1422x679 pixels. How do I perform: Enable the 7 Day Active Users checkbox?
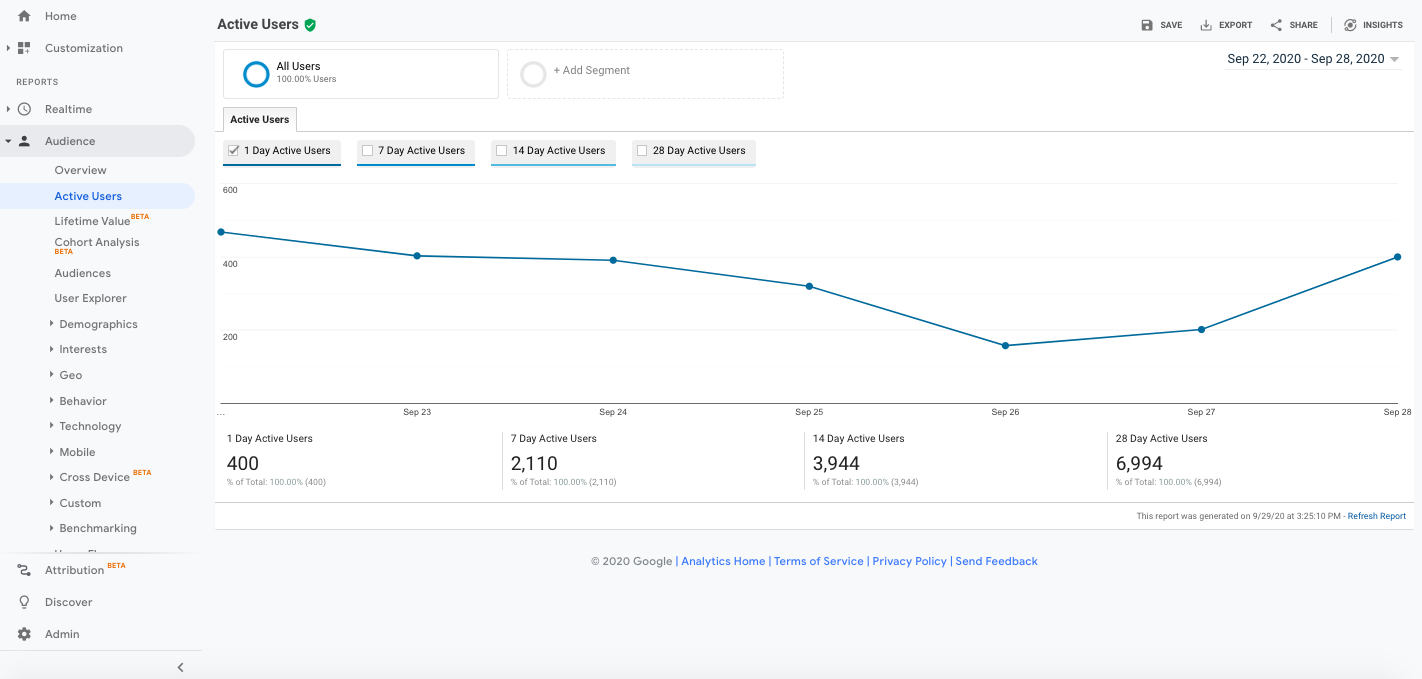(368, 151)
